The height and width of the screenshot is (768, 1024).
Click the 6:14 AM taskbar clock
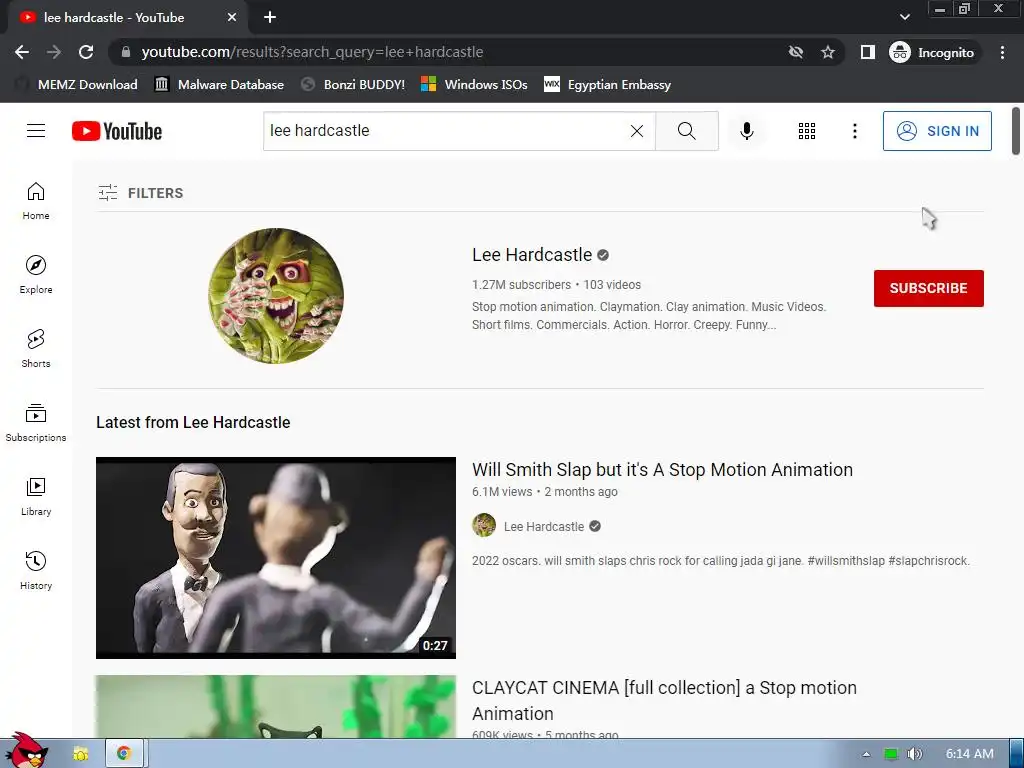(x=970, y=754)
